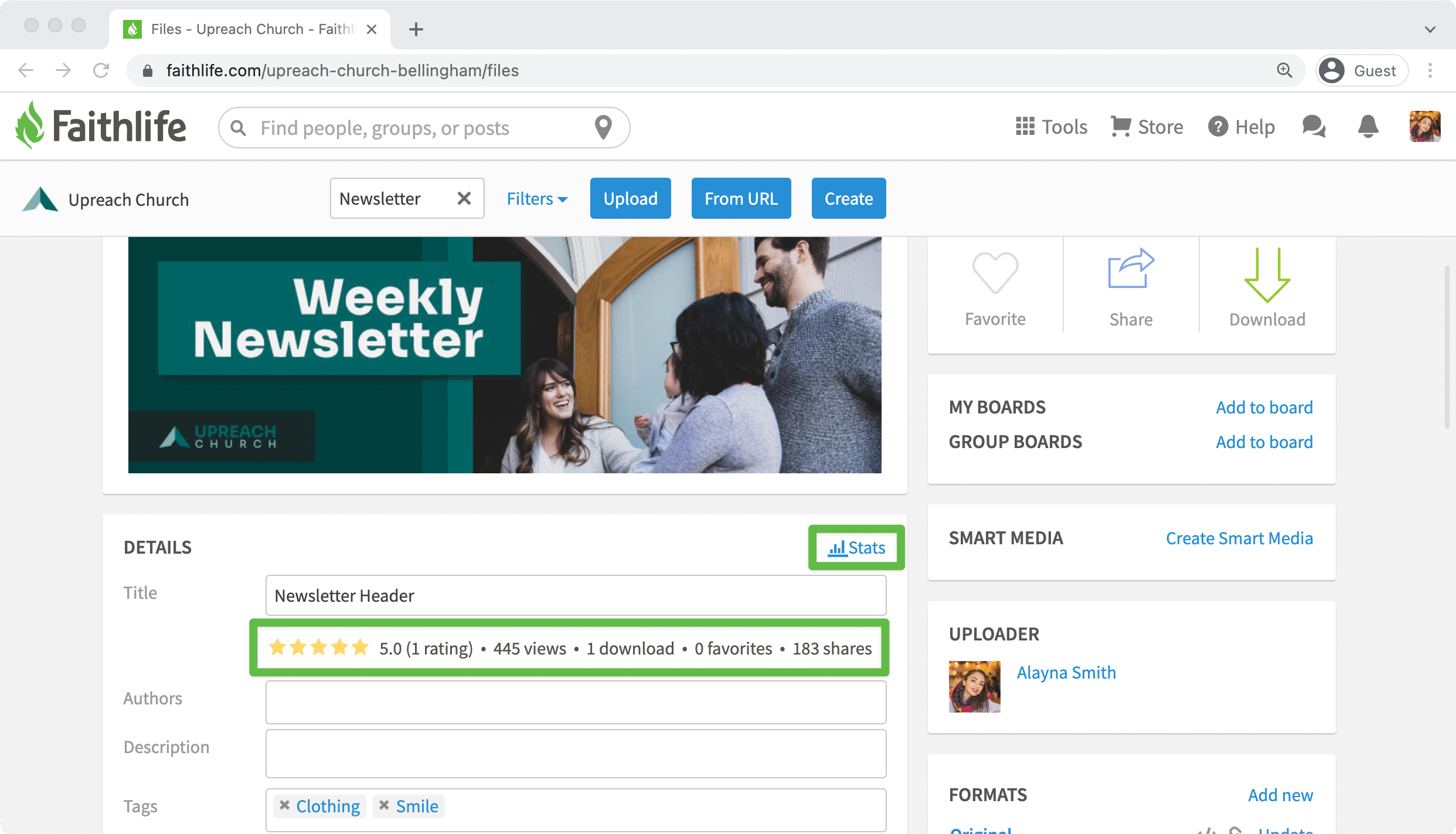This screenshot has height=834, width=1456.
Task: Open the notifications bell
Action: [x=1368, y=126]
